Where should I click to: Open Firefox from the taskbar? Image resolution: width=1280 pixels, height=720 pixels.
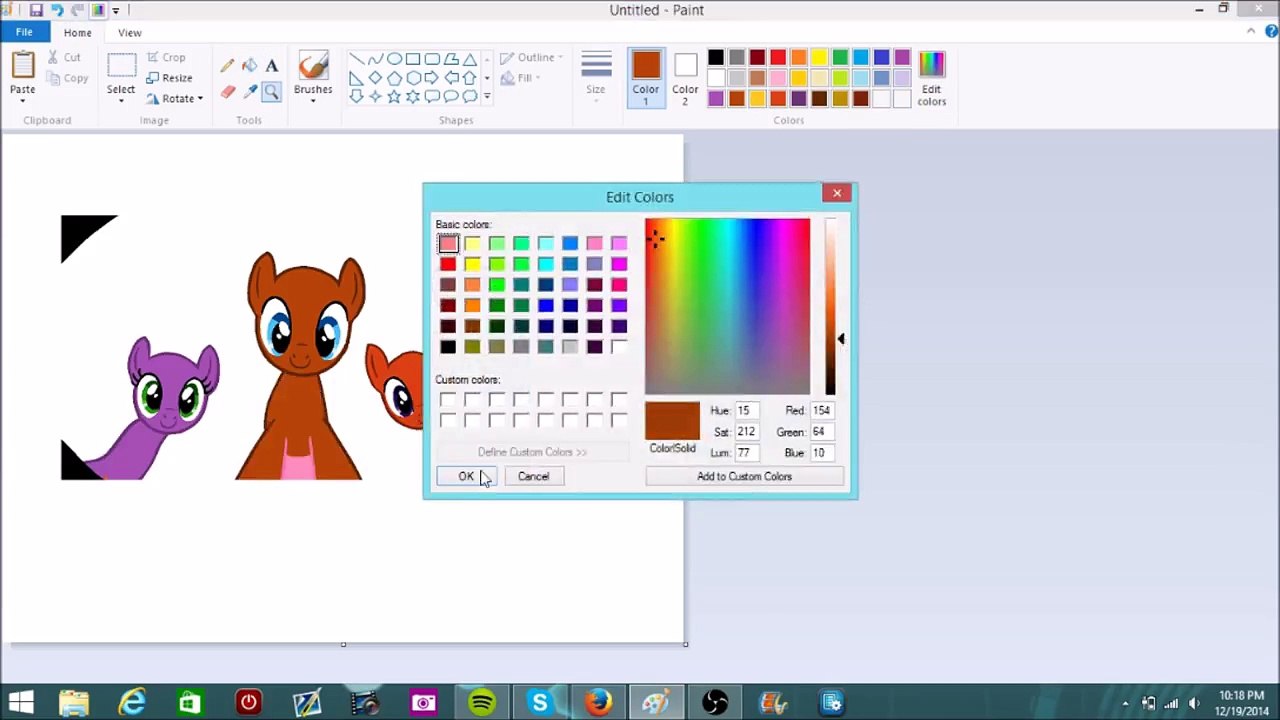(x=598, y=703)
